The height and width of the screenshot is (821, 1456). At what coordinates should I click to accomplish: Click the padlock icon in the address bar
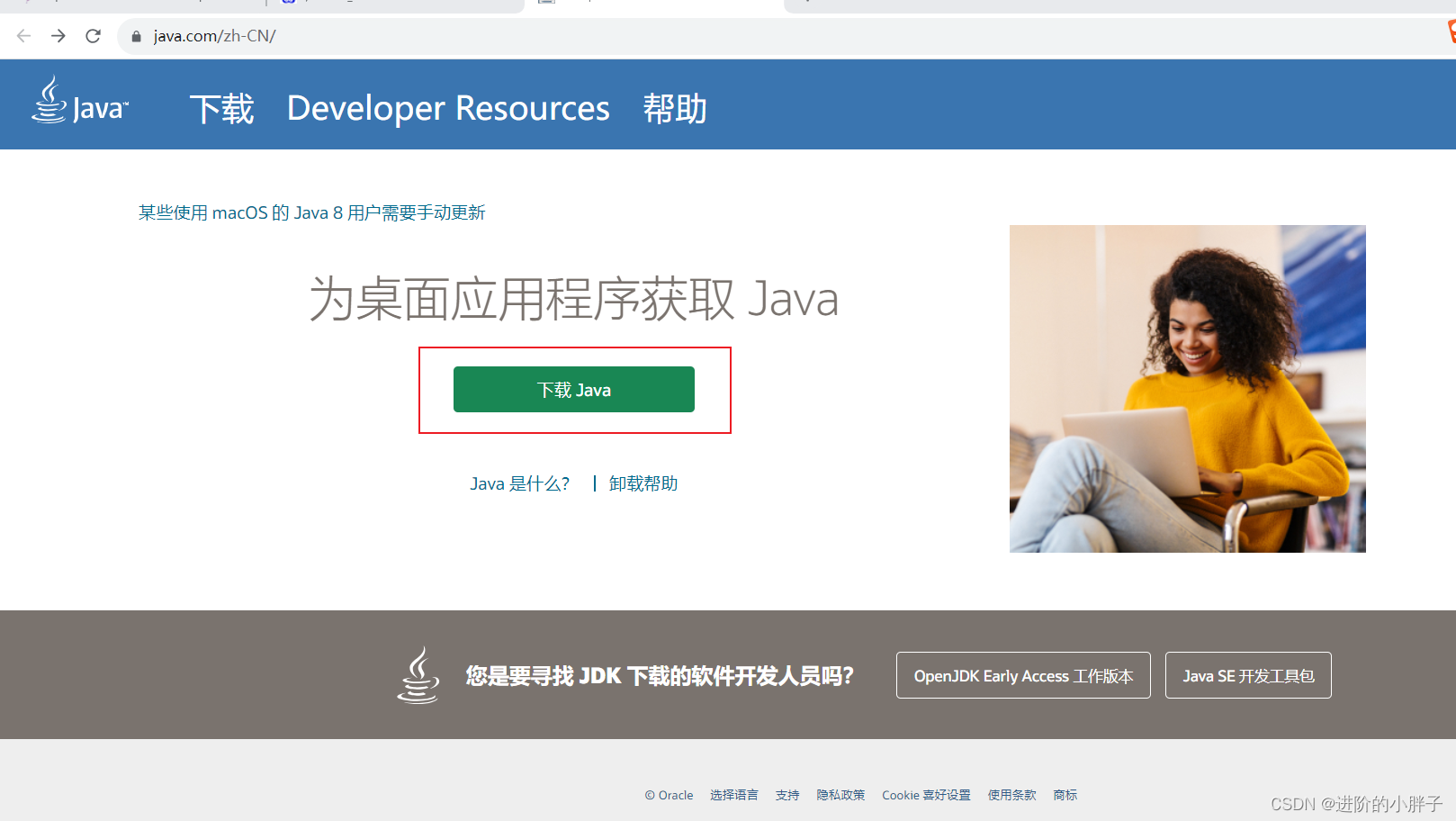(135, 36)
